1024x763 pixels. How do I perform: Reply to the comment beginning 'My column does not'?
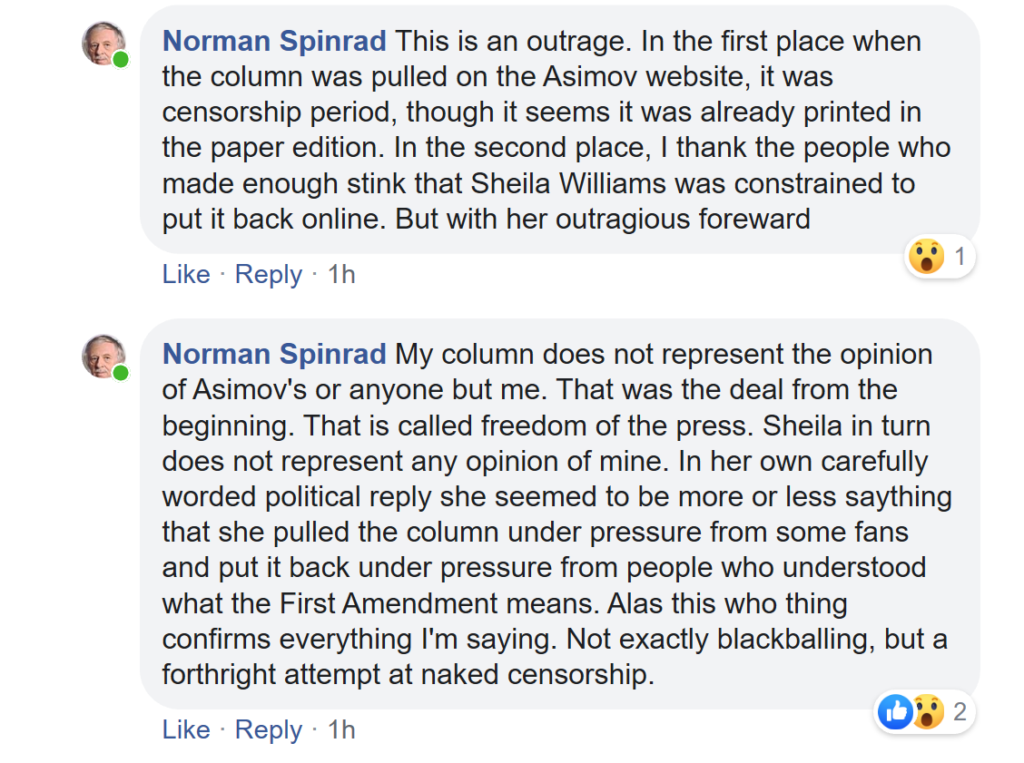pos(268,730)
